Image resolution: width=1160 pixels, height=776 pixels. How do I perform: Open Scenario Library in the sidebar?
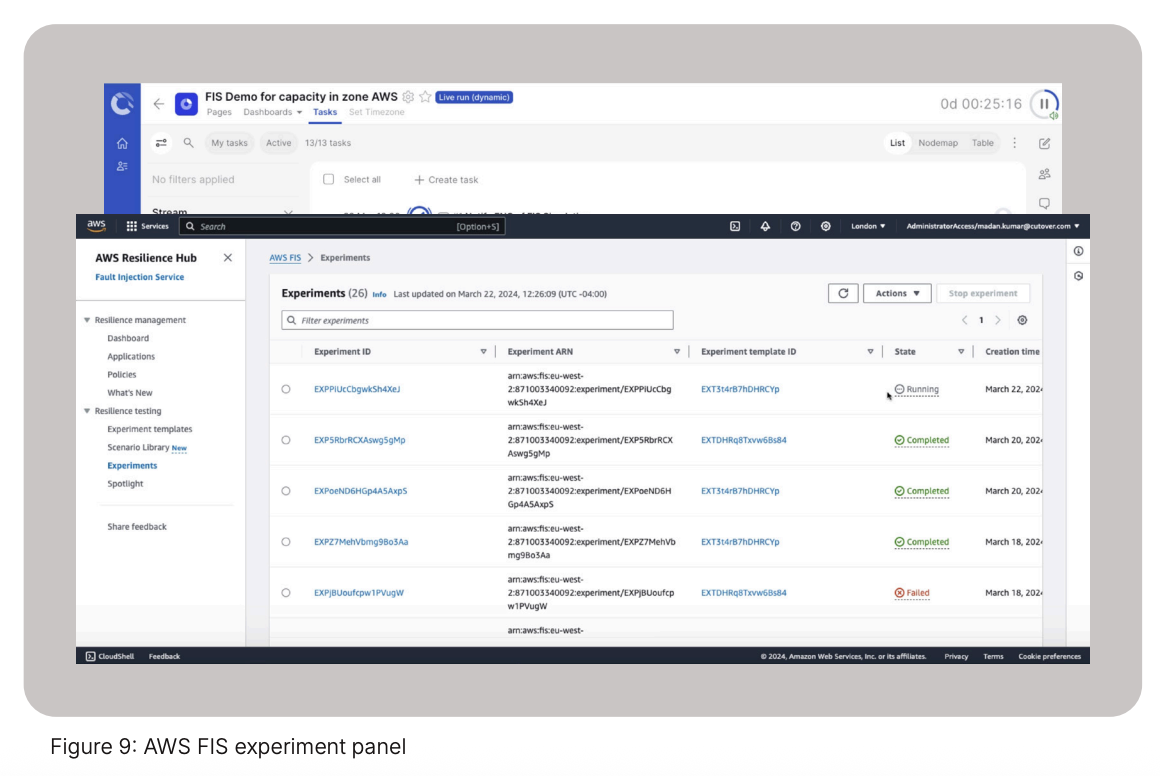138,448
